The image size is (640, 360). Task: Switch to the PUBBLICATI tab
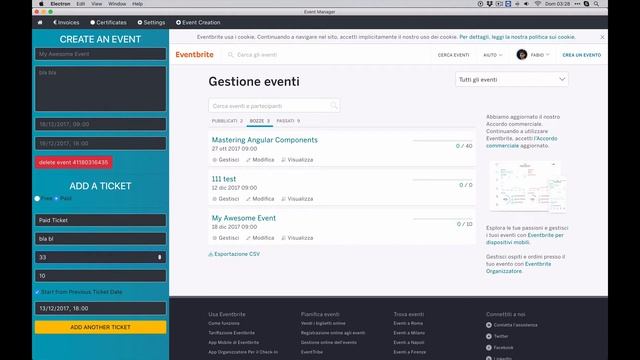click(x=227, y=121)
